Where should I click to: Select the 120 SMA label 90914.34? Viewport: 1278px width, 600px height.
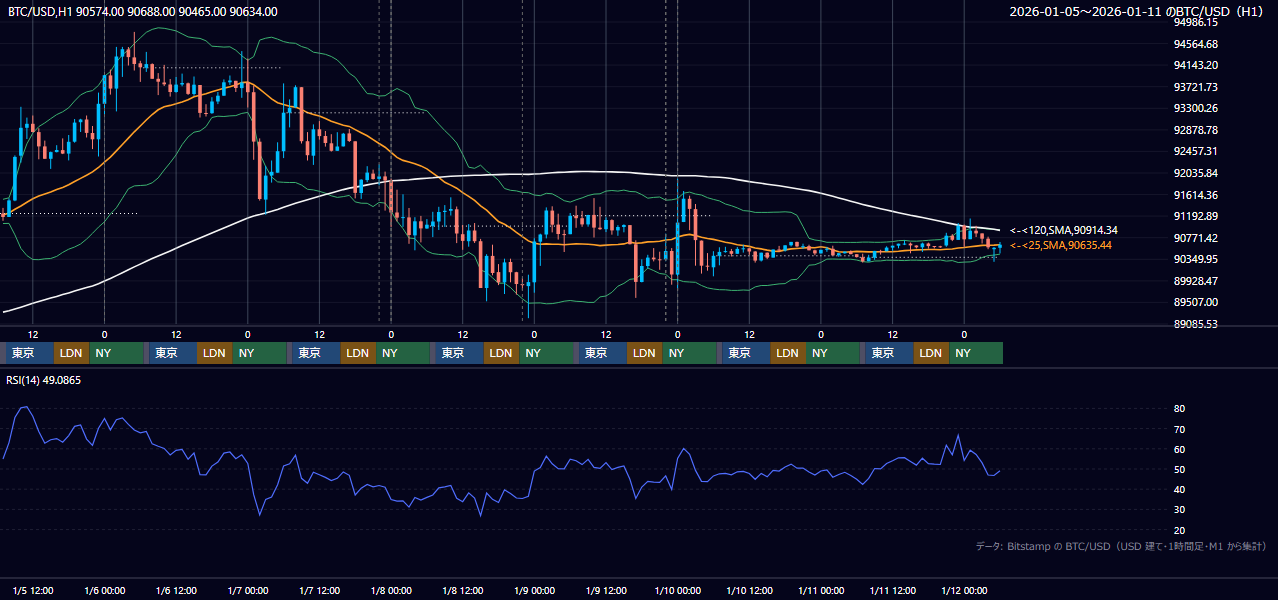tap(1064, 230)
